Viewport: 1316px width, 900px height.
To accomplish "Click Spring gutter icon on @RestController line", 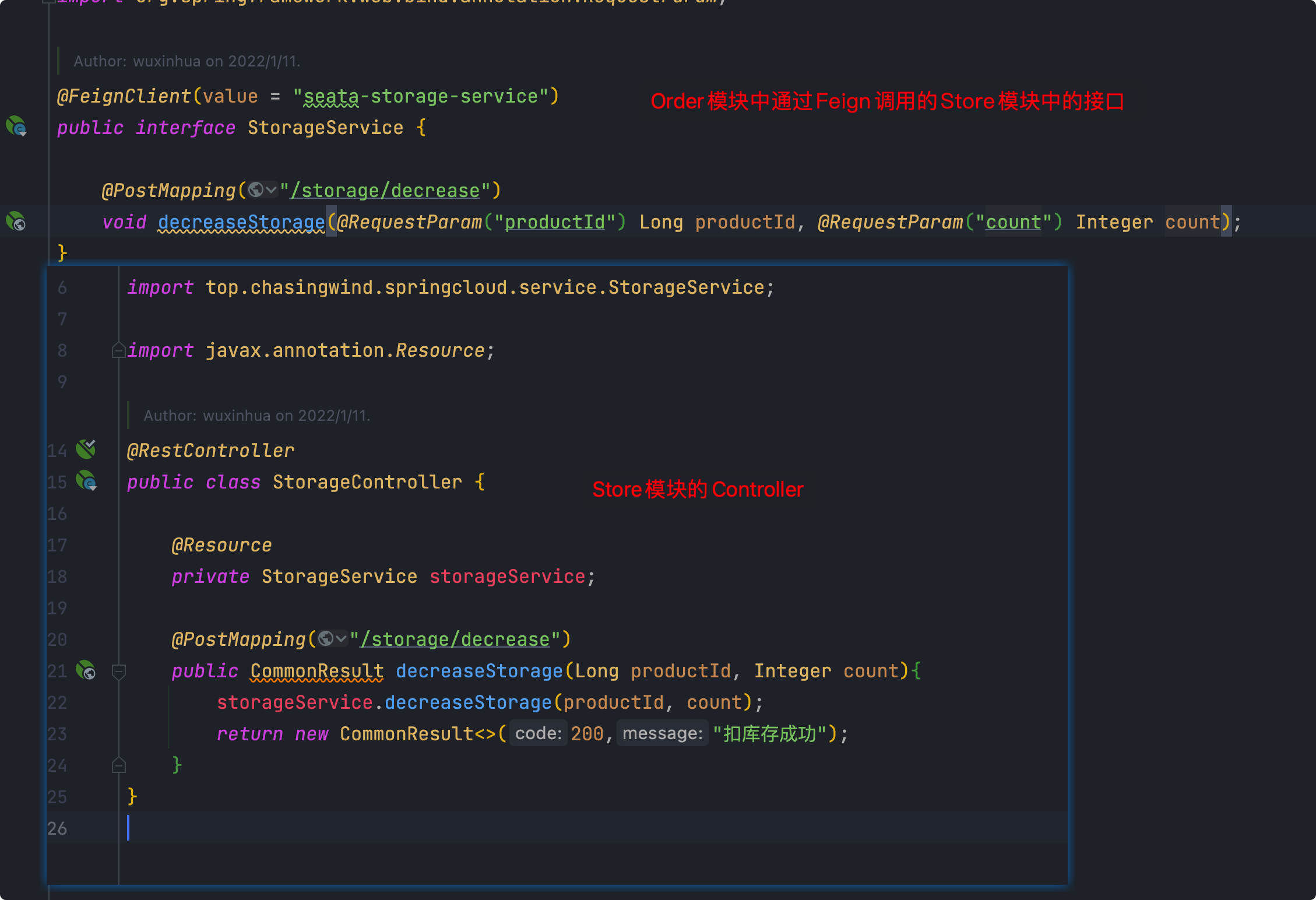I will pos(86,449).
